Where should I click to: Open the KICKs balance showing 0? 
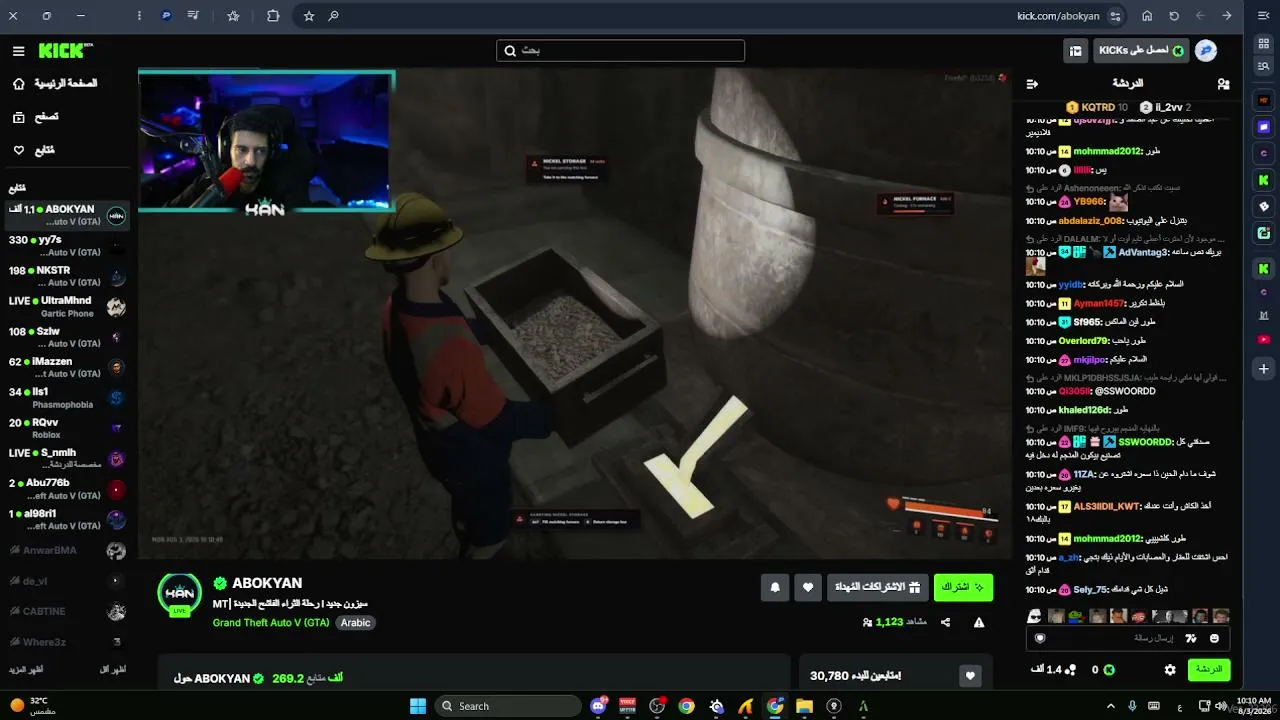(x=1102, y=670)
